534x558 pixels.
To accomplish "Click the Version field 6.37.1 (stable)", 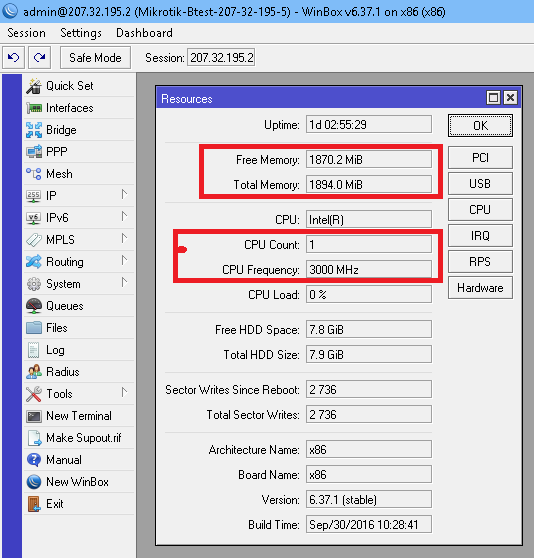I will point(369,500).
